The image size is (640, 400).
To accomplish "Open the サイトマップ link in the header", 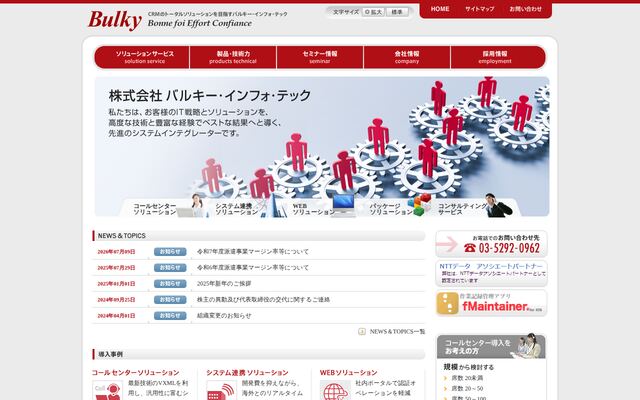I will 480,9.
